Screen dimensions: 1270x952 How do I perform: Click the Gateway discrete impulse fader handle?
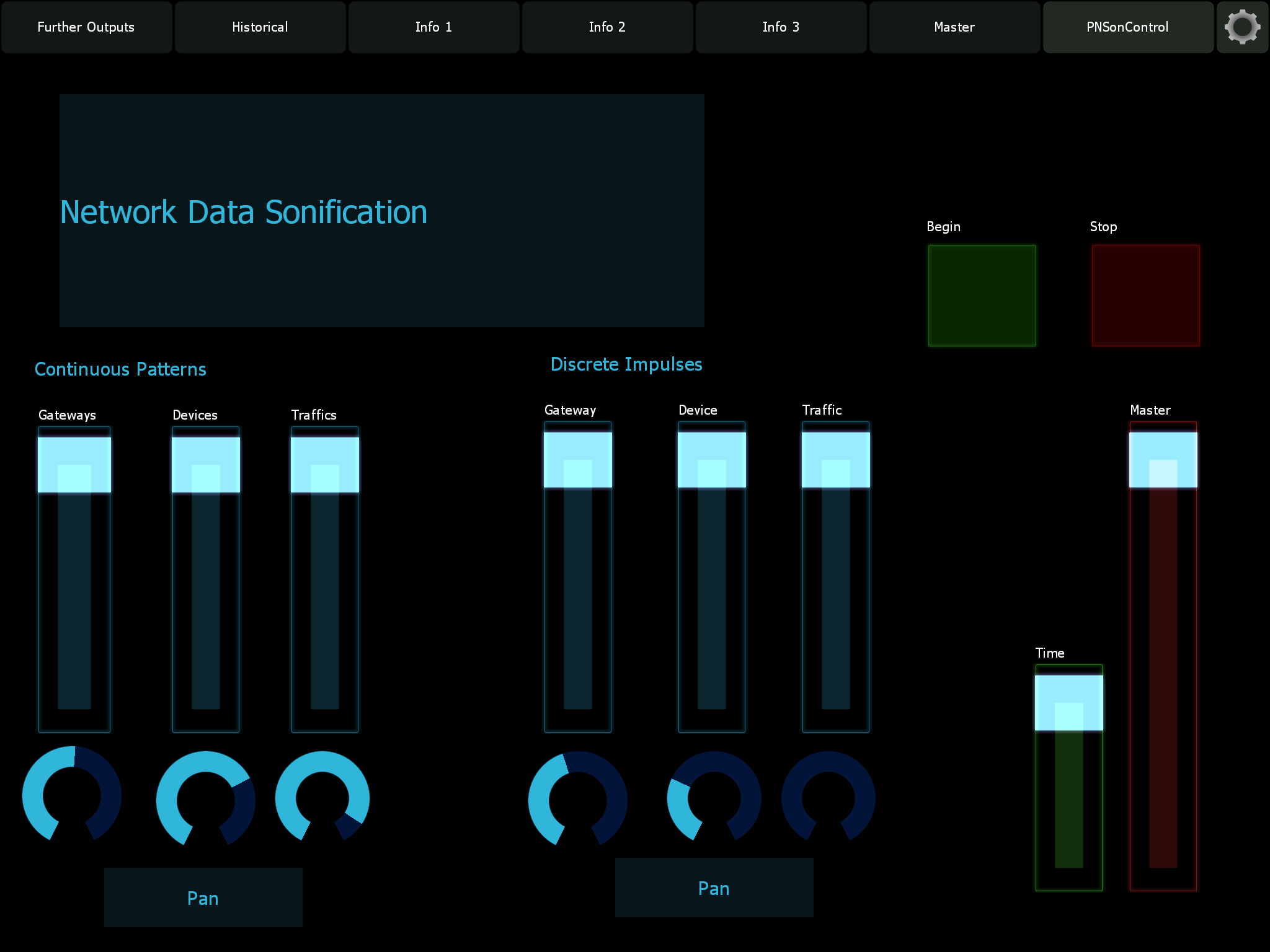[578, 460]
